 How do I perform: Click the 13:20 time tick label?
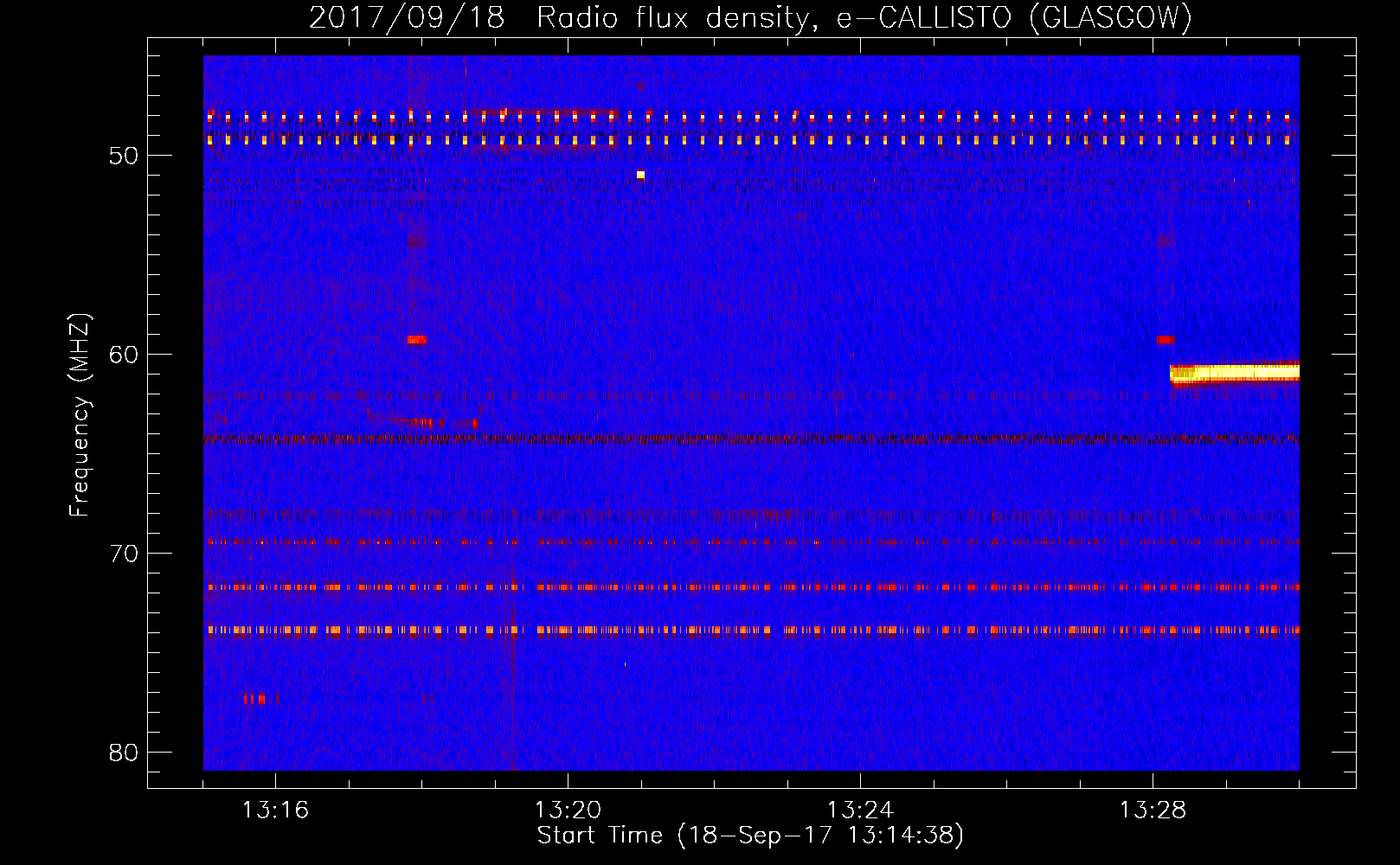[x=568, y=811]
